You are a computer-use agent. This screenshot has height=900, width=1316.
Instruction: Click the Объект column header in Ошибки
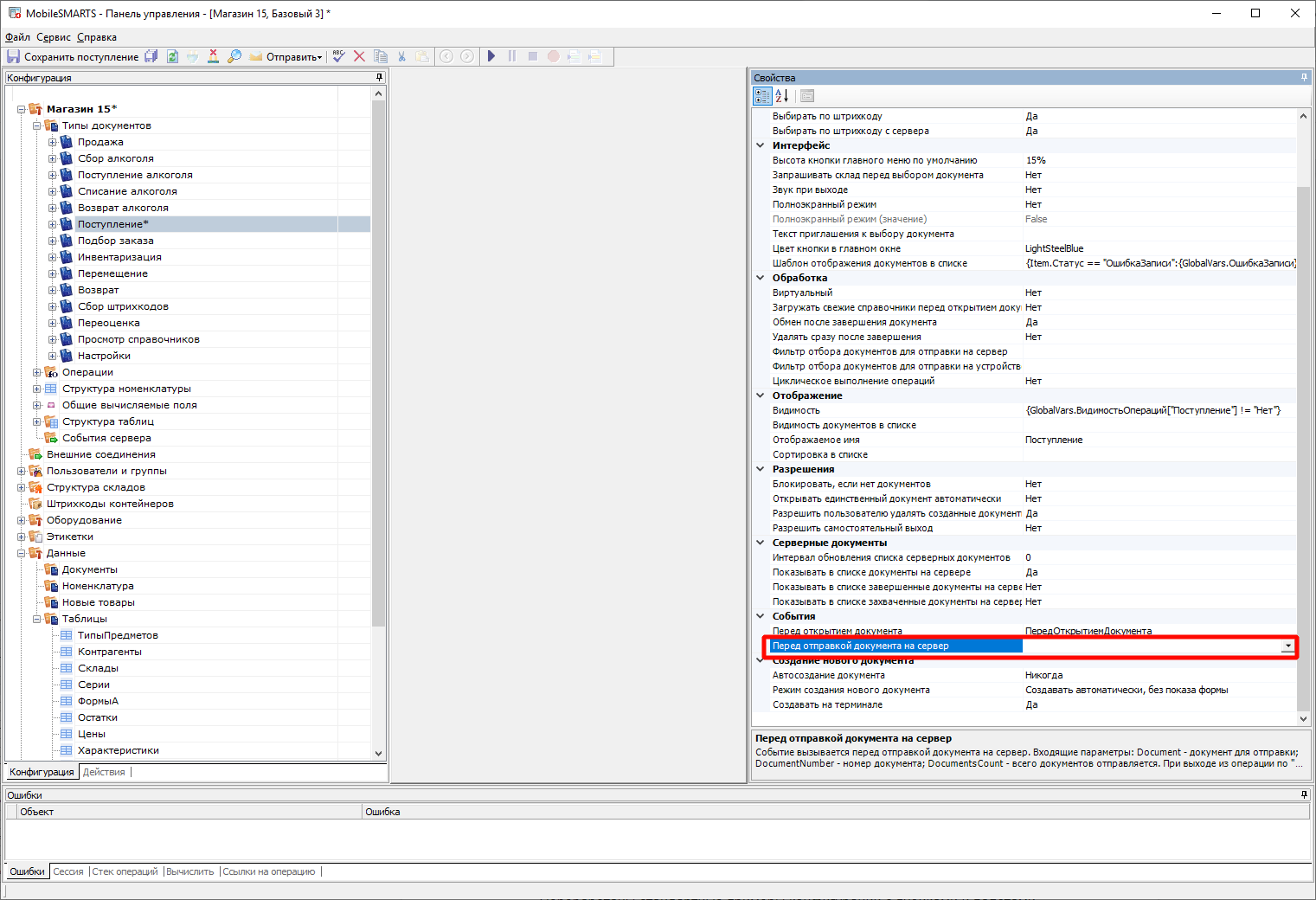pos(189,812)
